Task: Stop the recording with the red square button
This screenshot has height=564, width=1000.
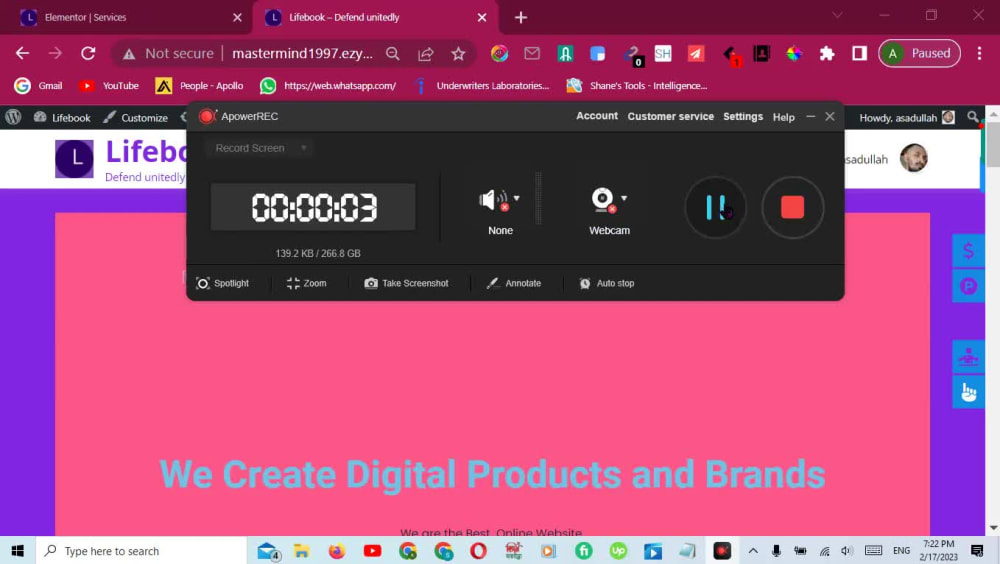Action: (792, 207)
